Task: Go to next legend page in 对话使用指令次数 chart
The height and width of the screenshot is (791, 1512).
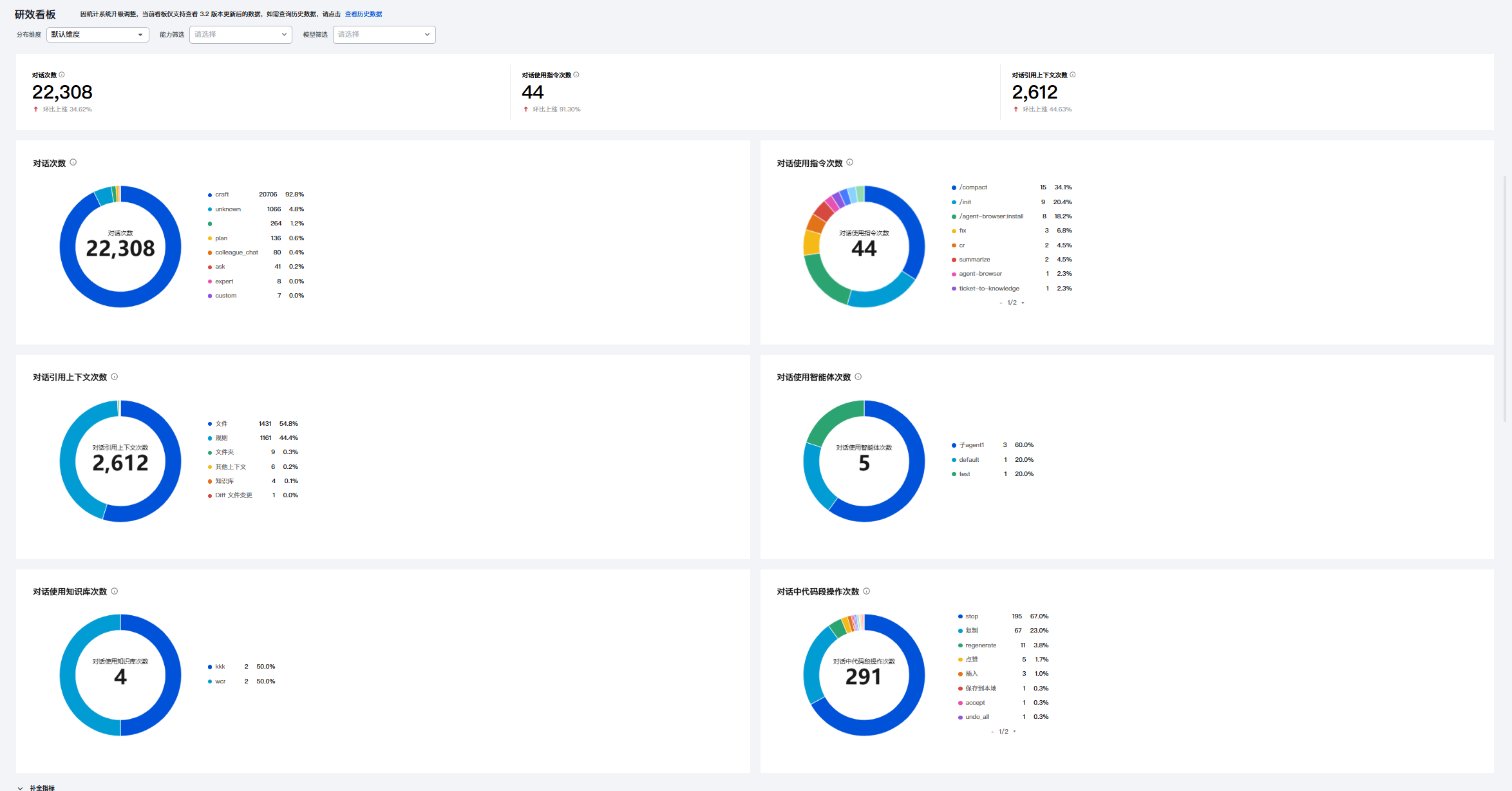Action: (x=1023, y=303)
